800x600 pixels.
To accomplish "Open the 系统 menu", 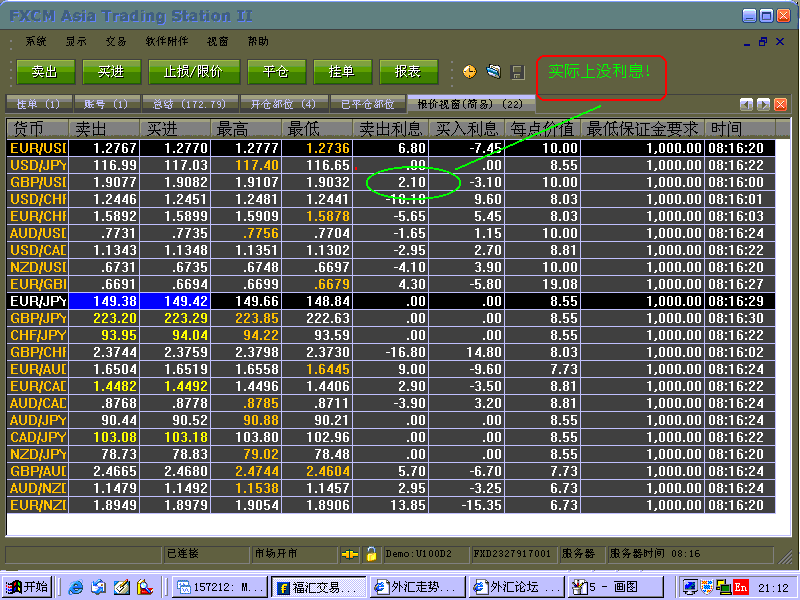I will (x=36, y=42).
